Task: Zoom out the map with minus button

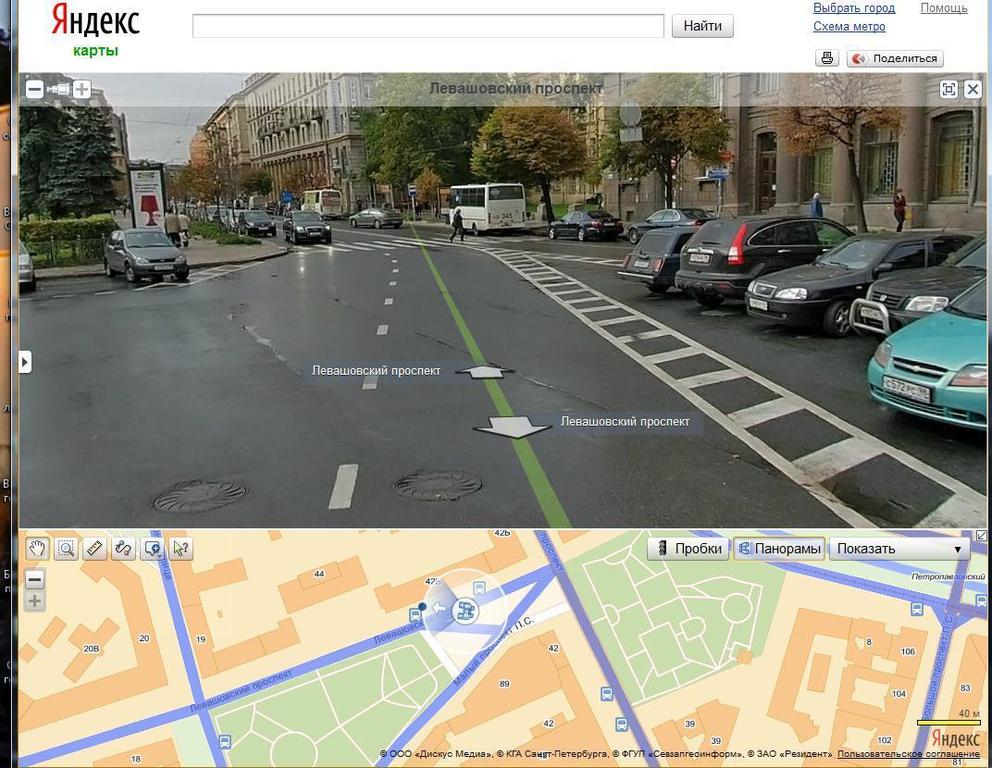Action: coord(35,579)
